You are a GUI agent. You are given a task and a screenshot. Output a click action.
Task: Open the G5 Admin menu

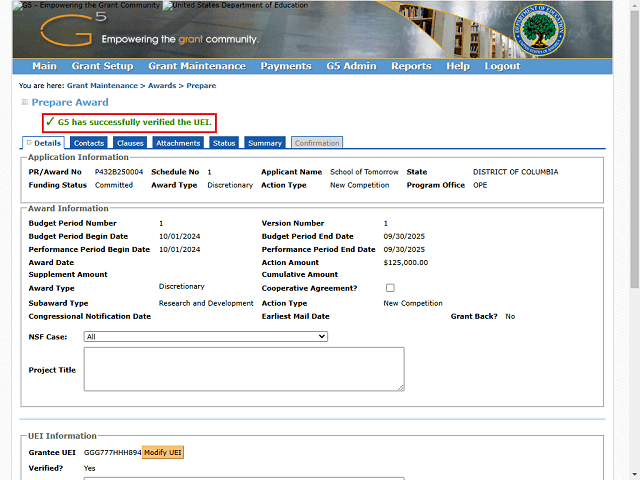coord(350,66)
